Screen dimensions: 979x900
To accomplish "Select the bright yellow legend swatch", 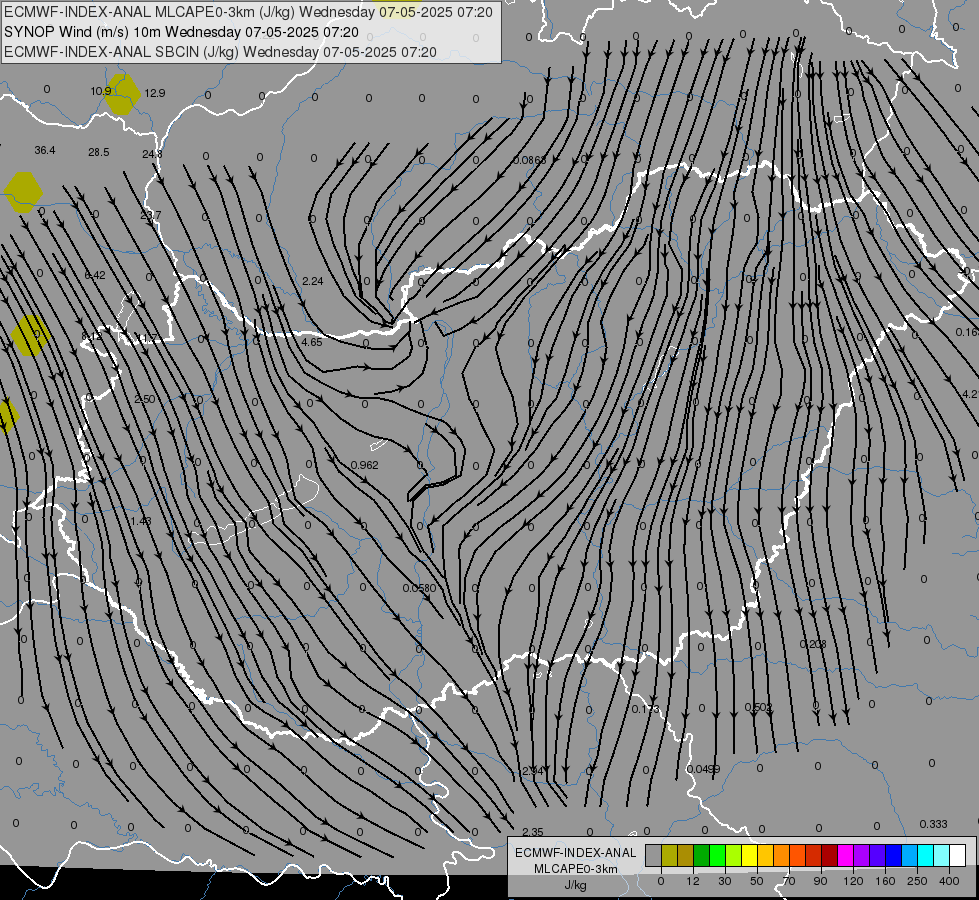I will coord(749,856).
